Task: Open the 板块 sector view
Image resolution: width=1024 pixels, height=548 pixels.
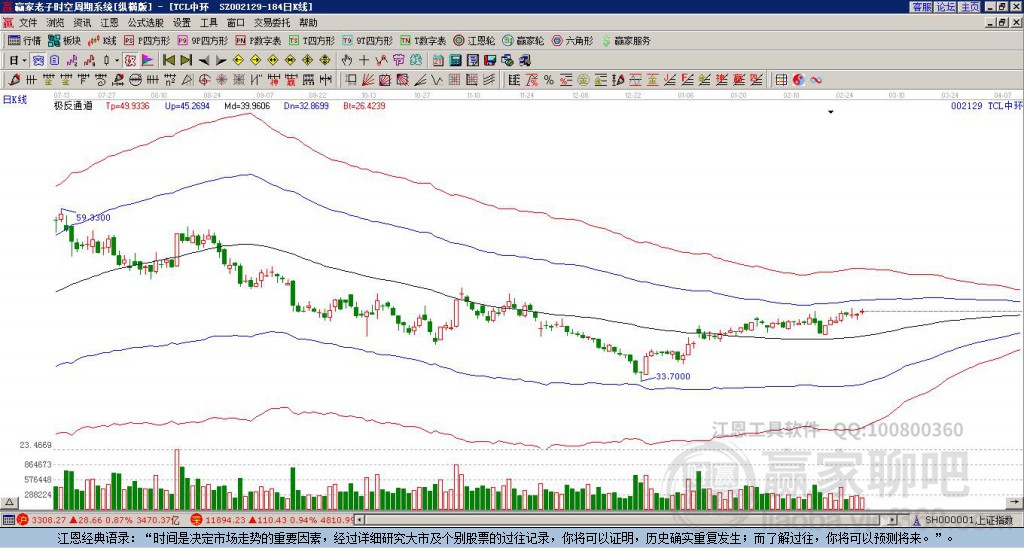Action: pyautogui.click(x=65, y=40)
